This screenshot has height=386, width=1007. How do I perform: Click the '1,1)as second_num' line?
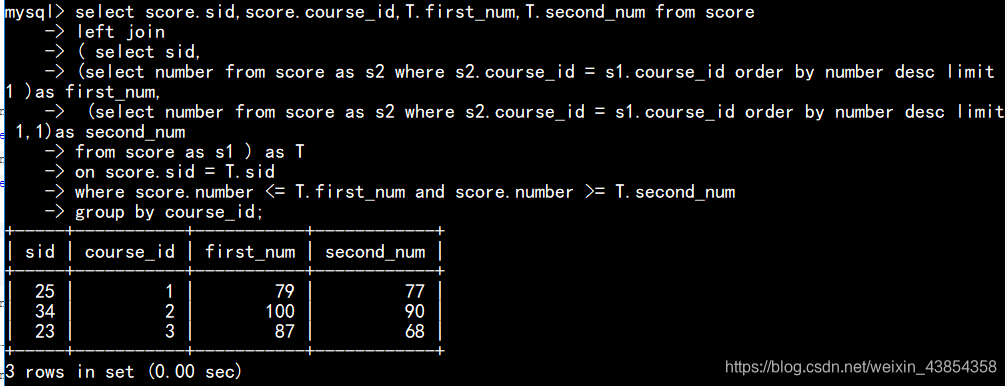coord(100,132)
